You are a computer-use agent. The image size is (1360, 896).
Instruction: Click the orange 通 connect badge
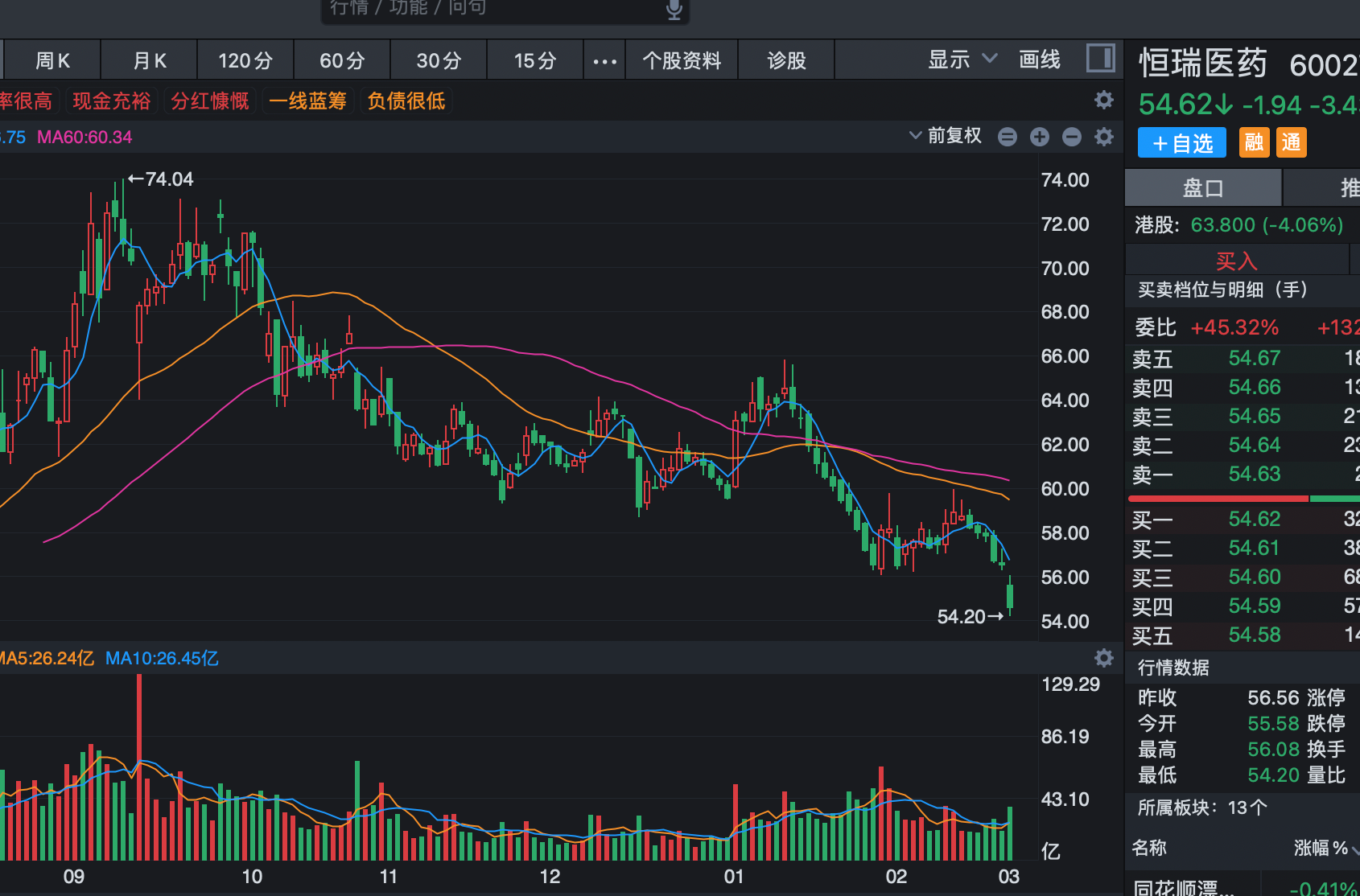pos(1291,143)
